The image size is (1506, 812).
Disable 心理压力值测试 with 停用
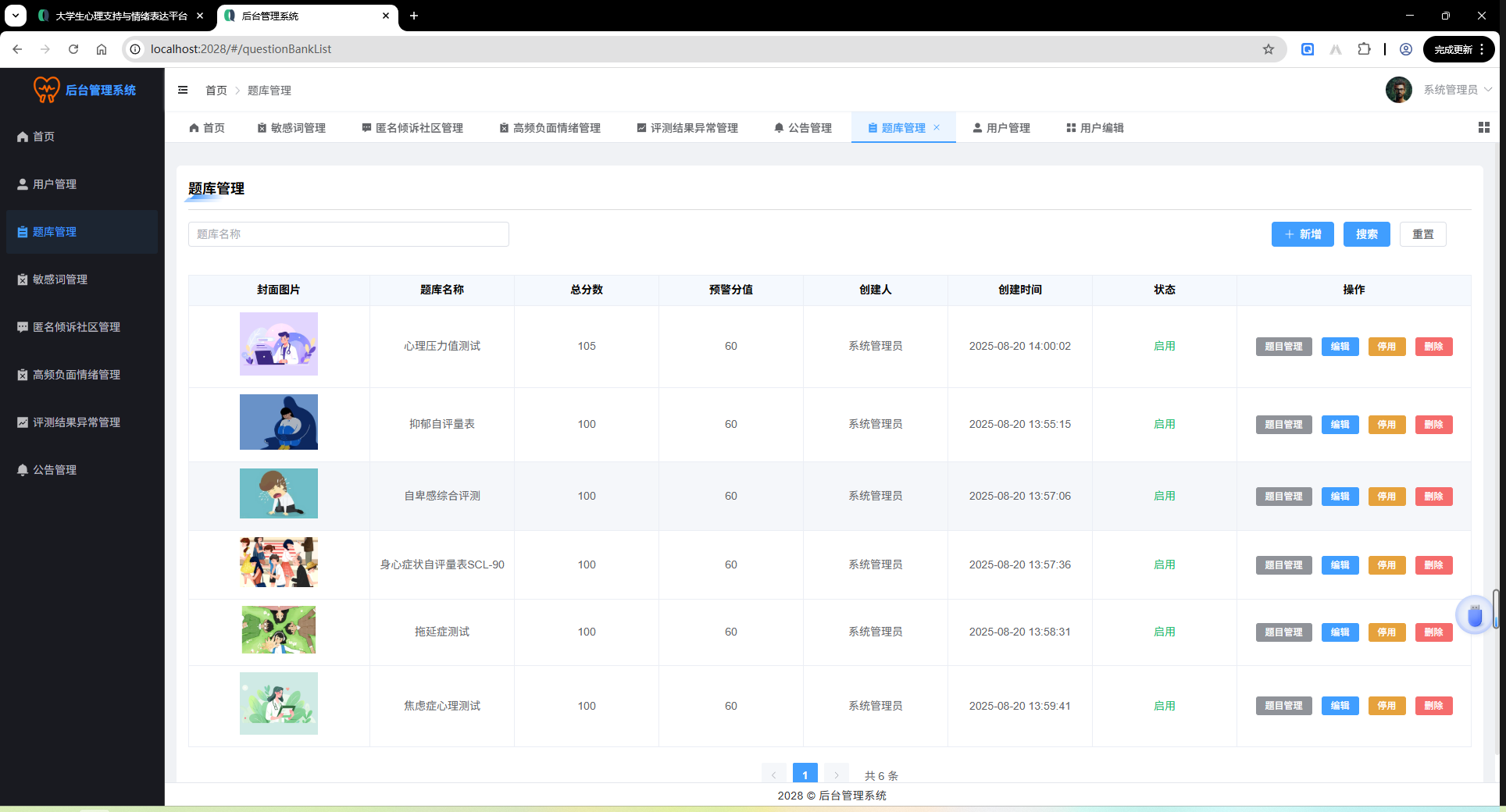[1387, 347]
